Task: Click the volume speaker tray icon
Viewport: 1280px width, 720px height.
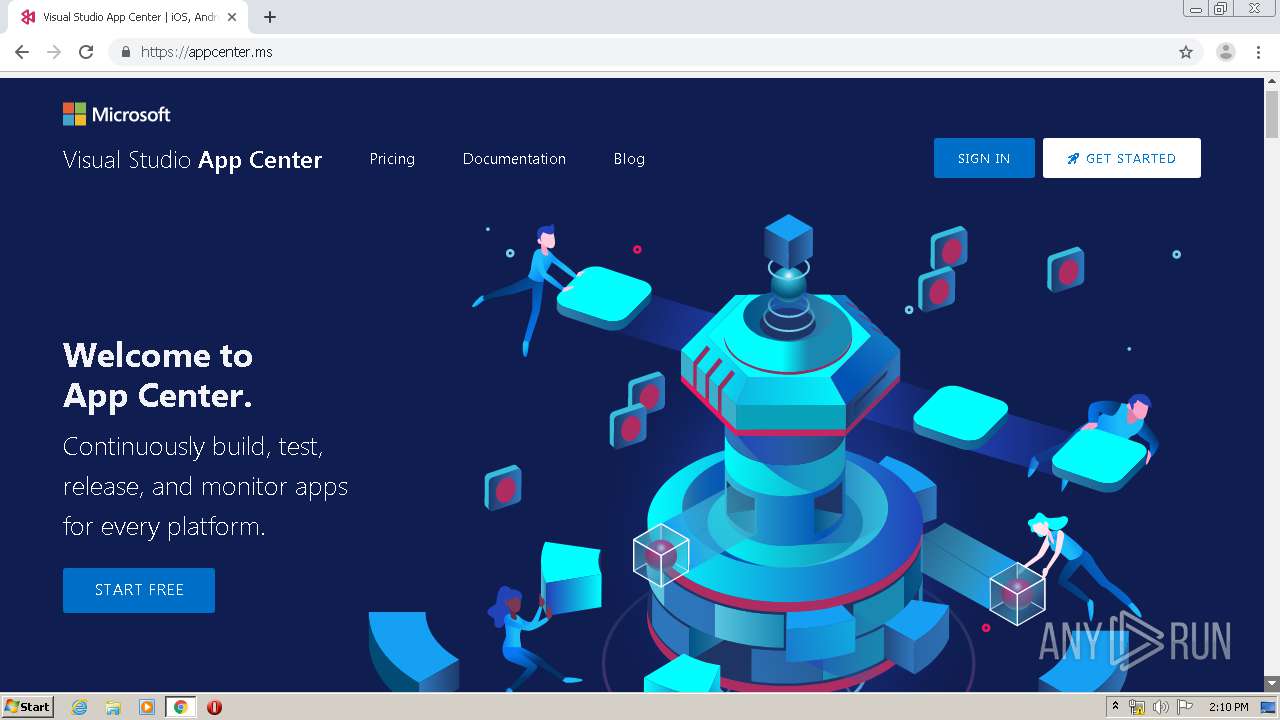Action: click(1160, 707)
